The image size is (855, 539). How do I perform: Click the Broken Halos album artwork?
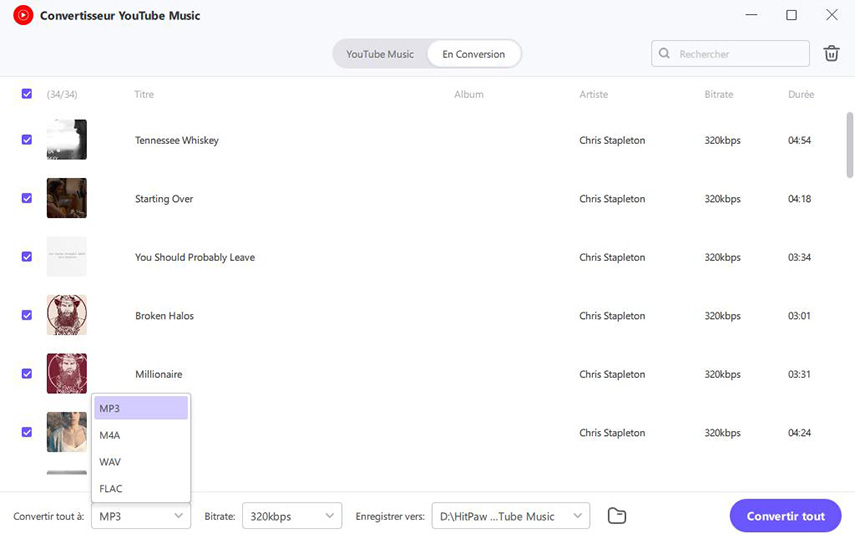[67, 315]
